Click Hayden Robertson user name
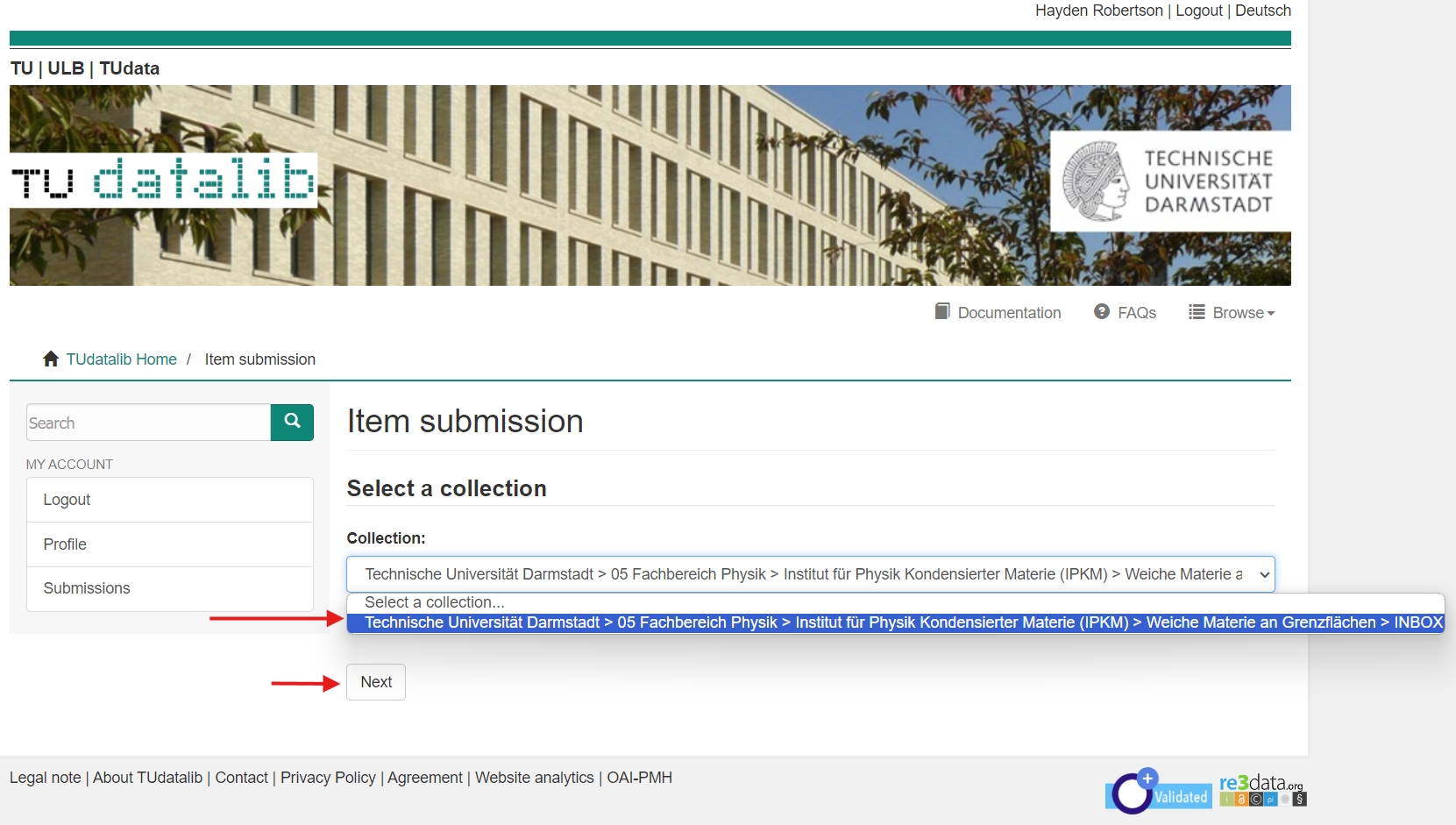 click(1099, 11)
